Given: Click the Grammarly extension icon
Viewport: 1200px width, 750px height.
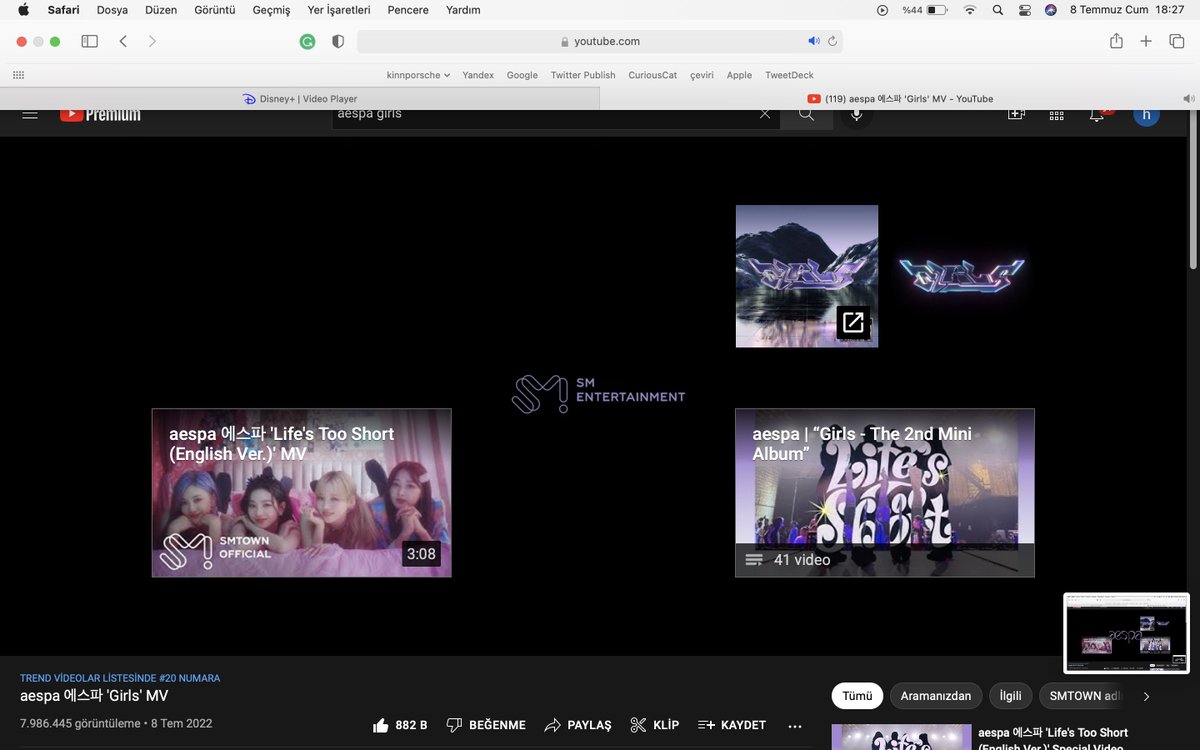Looking at the screenshot, I should point(308,42).
